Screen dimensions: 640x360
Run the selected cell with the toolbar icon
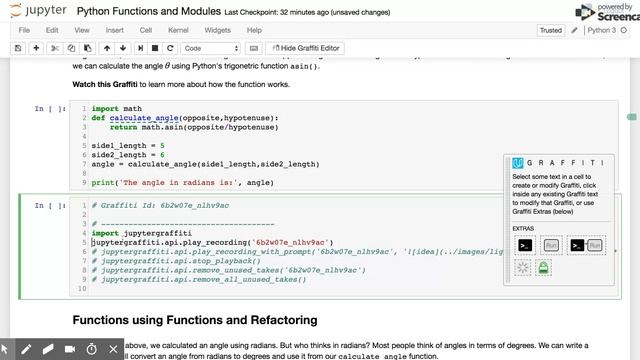tap(140, 48)
